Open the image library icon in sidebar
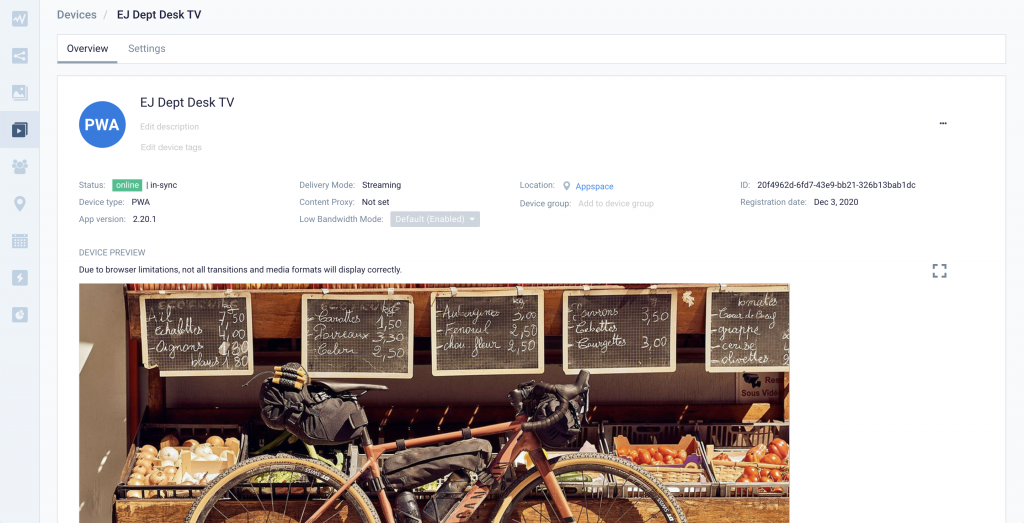Image resolution: width=1024 pixels, height=523 pixels. 20,93
